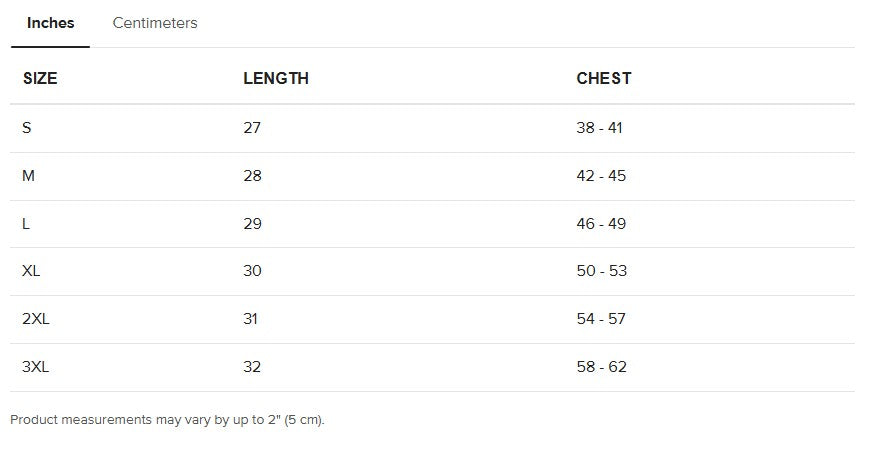Viewport: 872px width, 451px height.
Task: Click the LENGTH column header
Action: pyautogui.click(x=276, y=78)
